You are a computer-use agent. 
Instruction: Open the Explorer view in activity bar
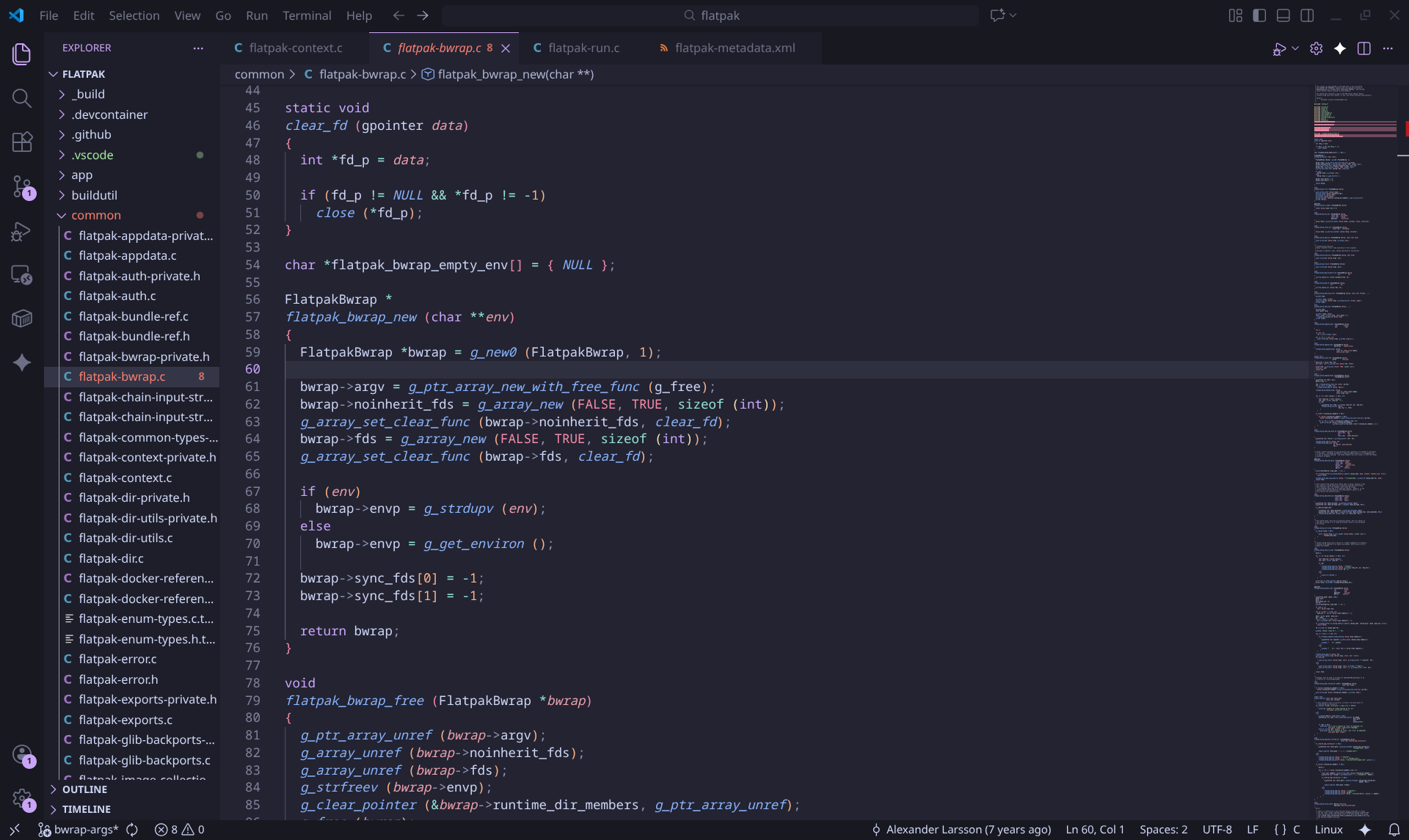click(x=21, y=54)
